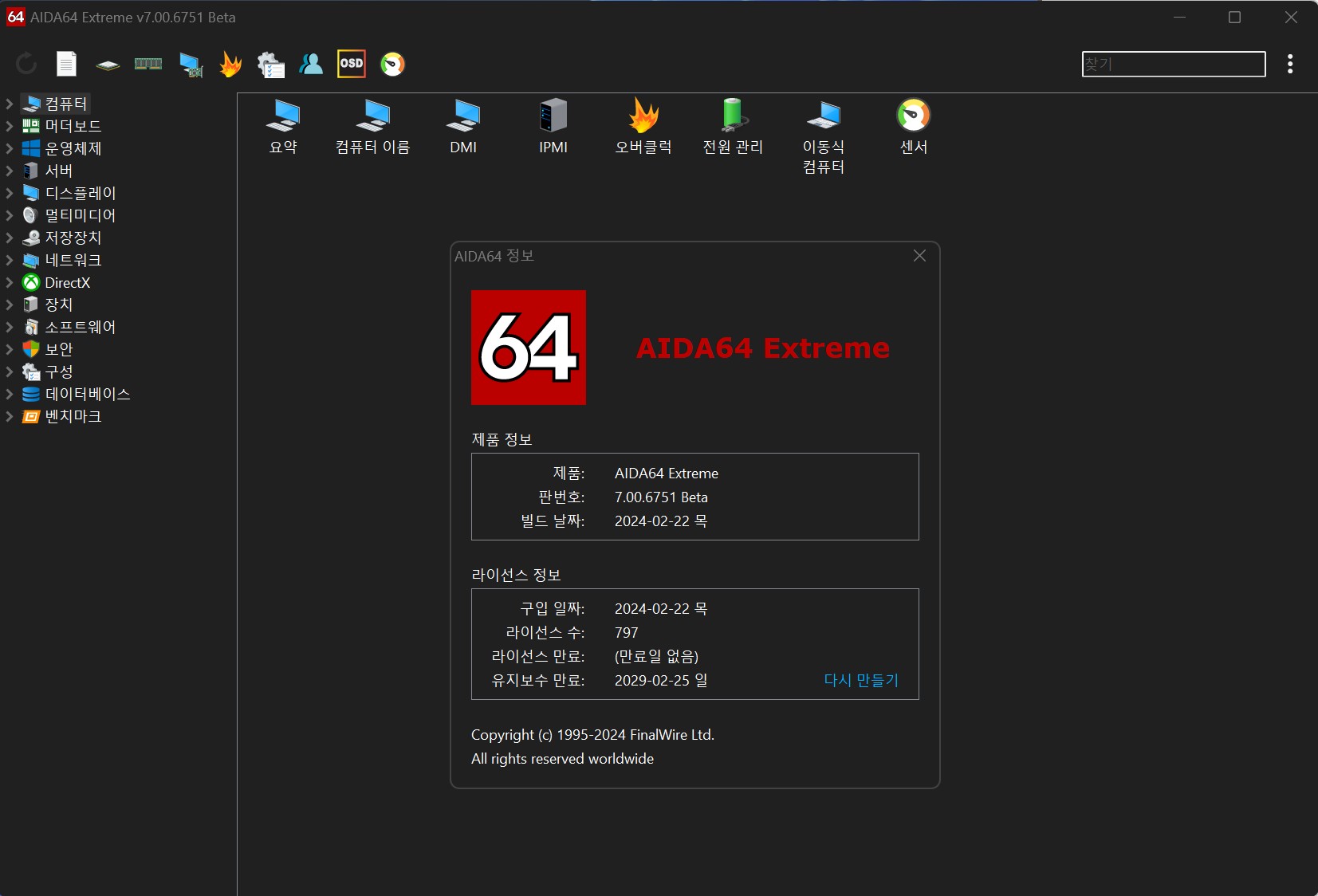Open the IPMI page icon

pyautogui.click(x=553, y=128)
